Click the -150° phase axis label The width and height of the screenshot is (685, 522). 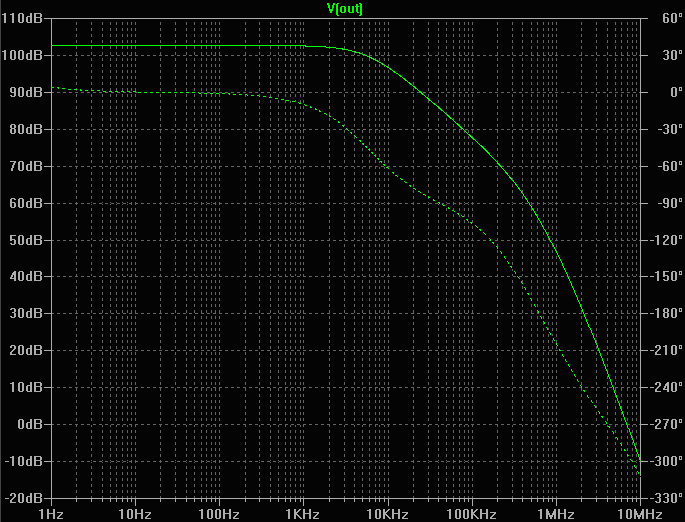point(665,276)
